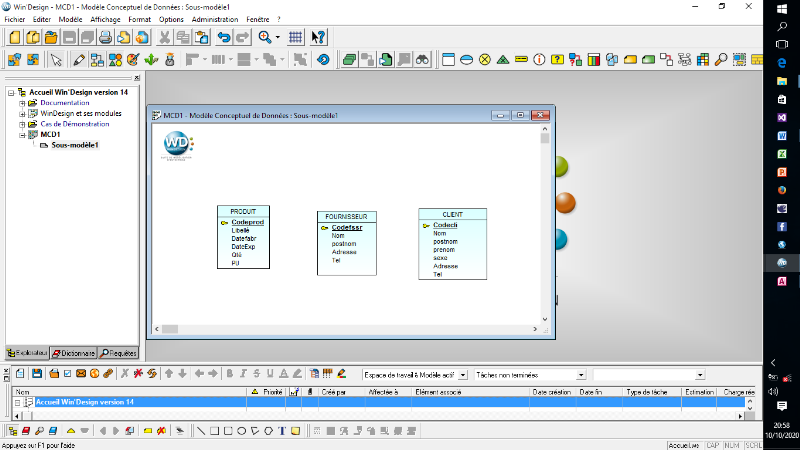
Task: Select the PRODUIT entity header
Action: click(243, 211)
